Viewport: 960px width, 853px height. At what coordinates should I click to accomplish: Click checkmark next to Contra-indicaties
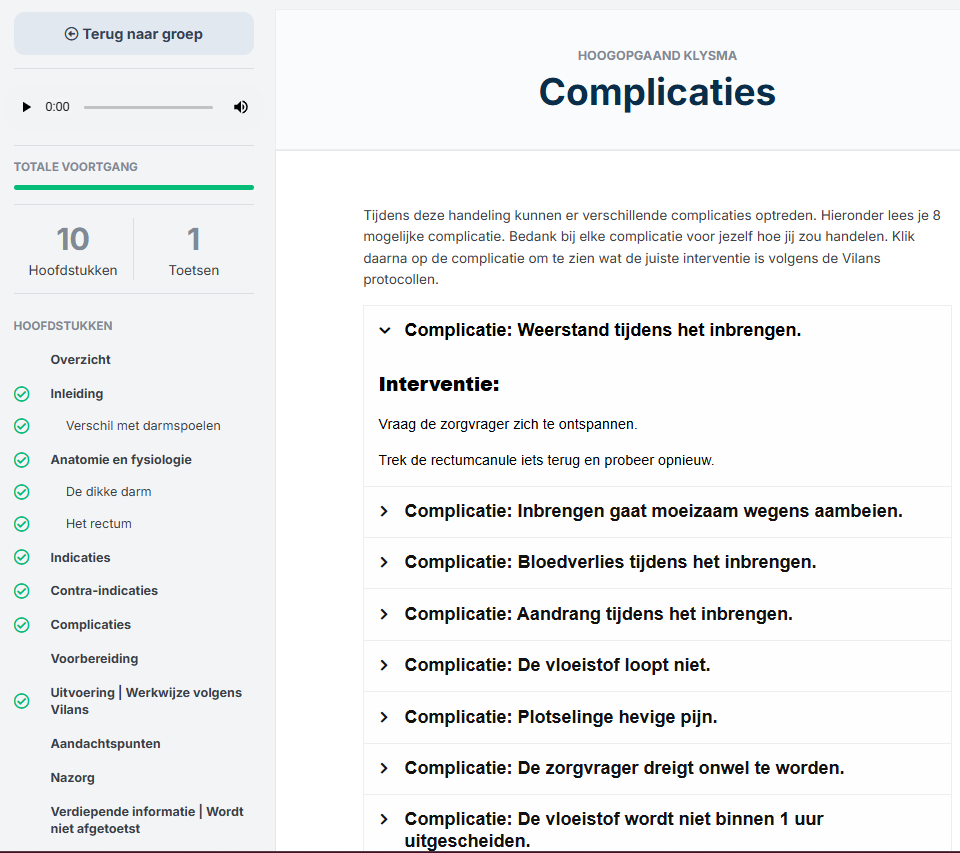click(x=22, y=591)
